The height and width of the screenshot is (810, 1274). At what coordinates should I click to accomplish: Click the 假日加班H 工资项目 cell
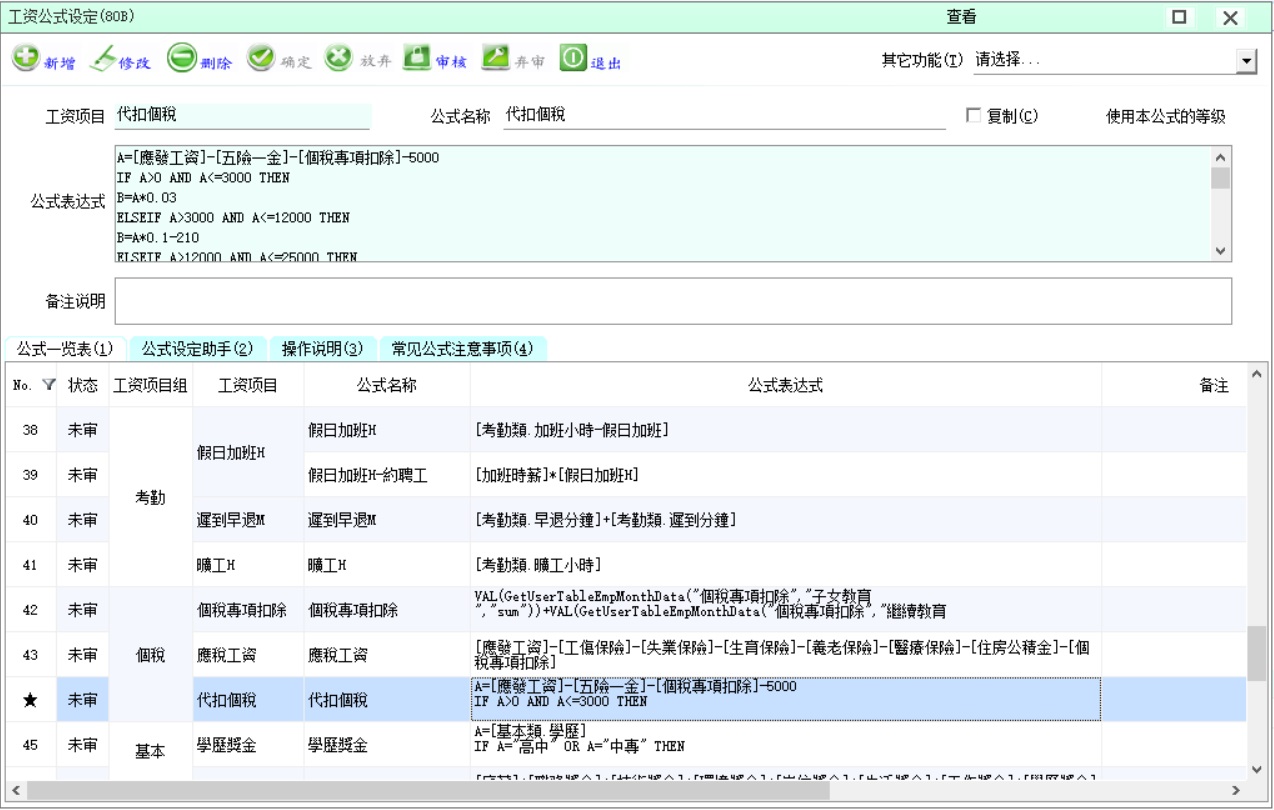coord(248,452)
